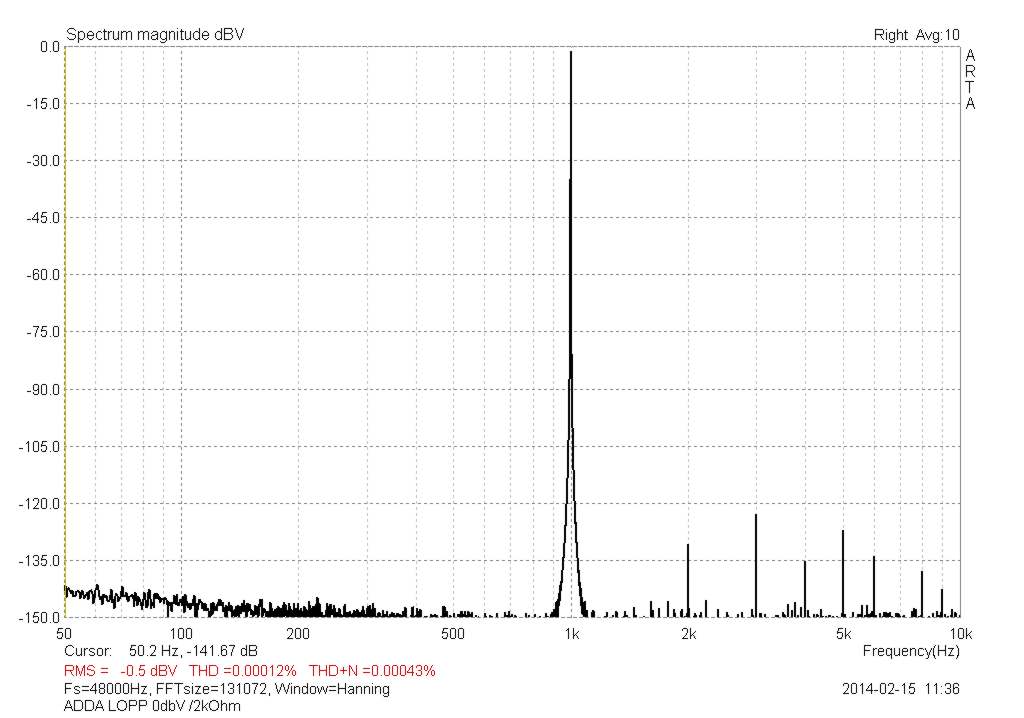
Task: Click the 3 kHz third harmonic spike
Action: pos(756,564)
